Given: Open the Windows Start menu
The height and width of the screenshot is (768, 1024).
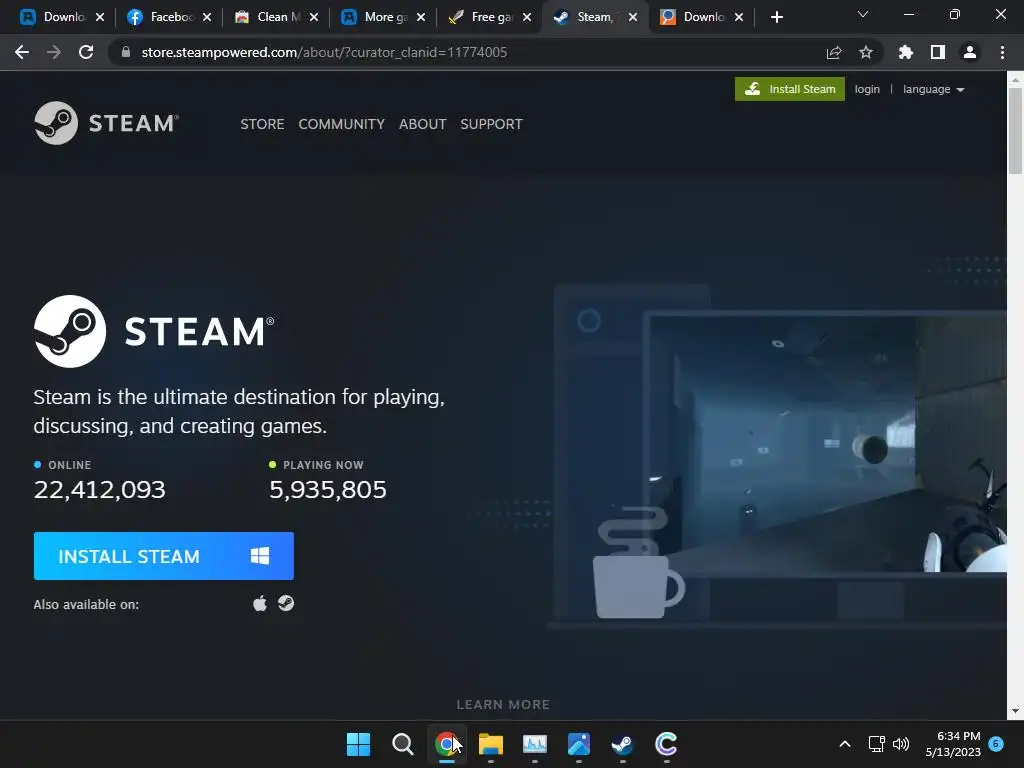Looking at the screenshot, I should 358,744.
